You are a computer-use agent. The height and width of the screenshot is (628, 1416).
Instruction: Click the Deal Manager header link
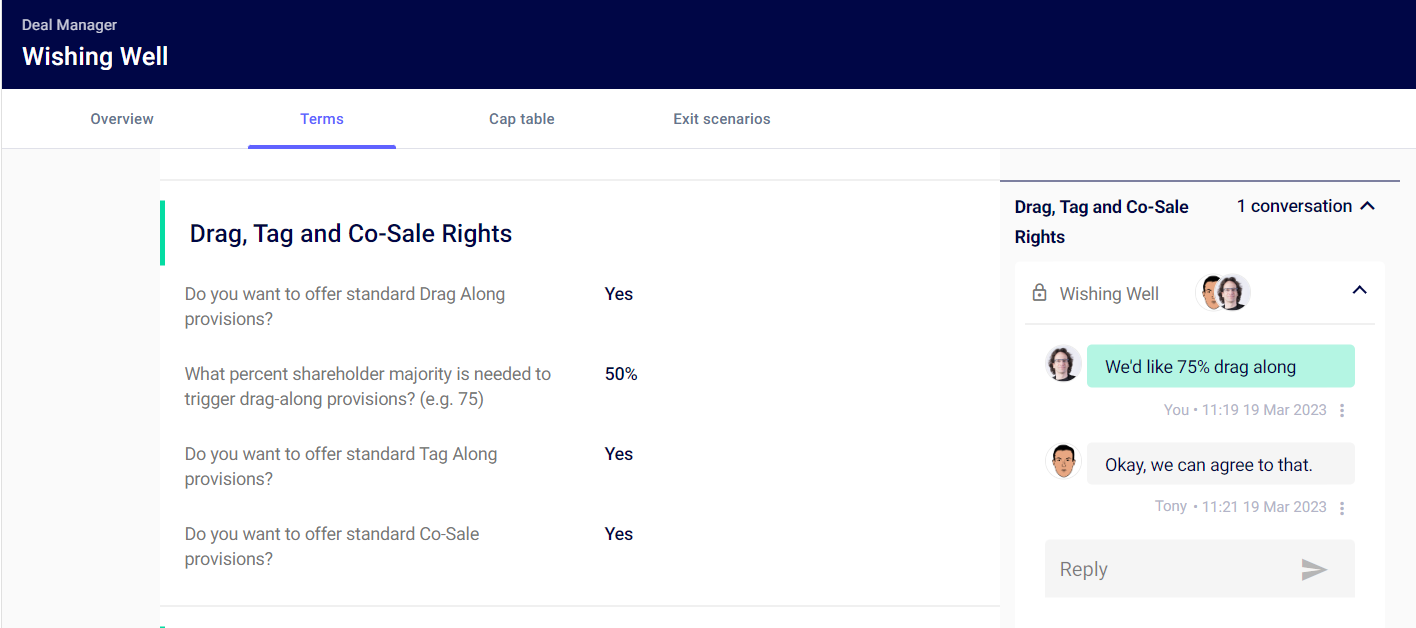[x=69, y=25]
